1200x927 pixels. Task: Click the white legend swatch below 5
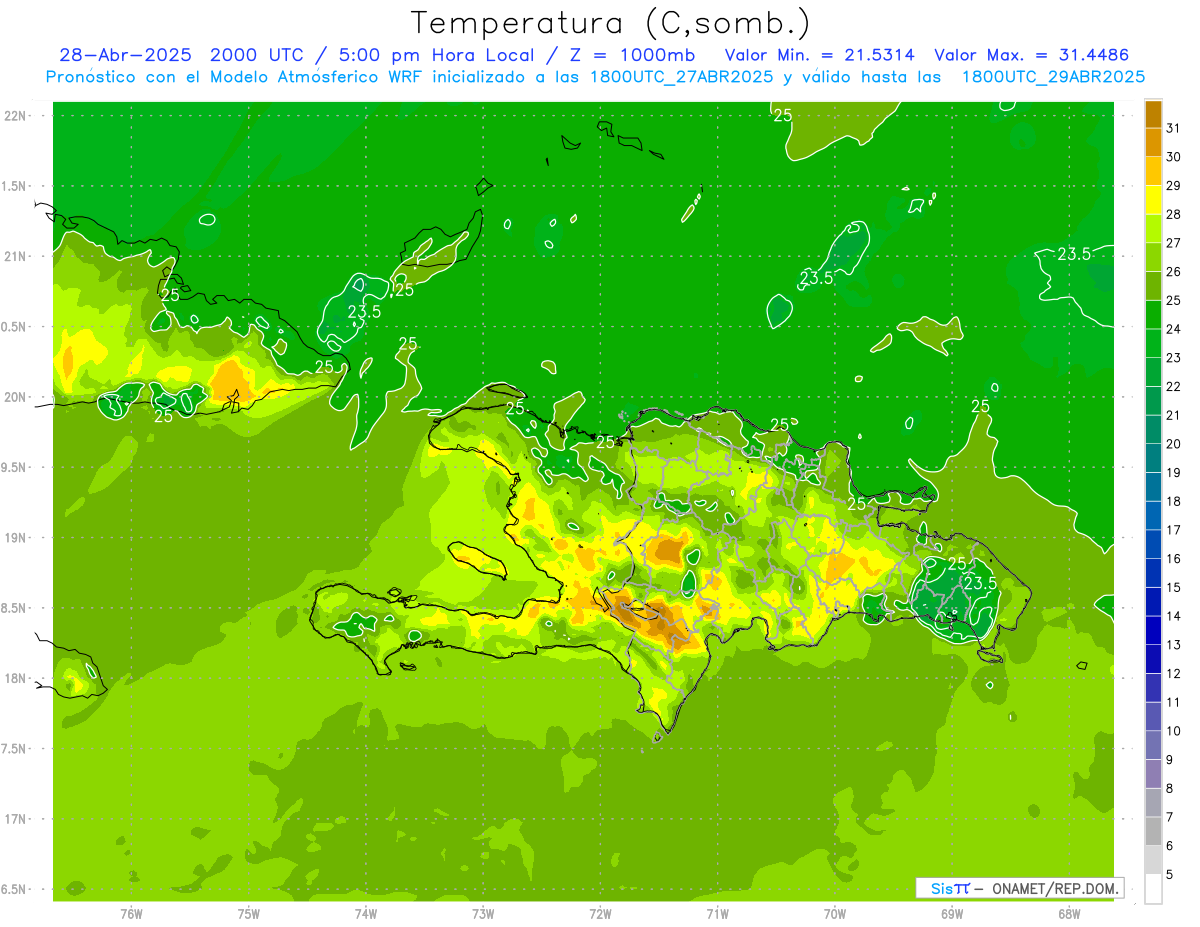(1153, 889)
